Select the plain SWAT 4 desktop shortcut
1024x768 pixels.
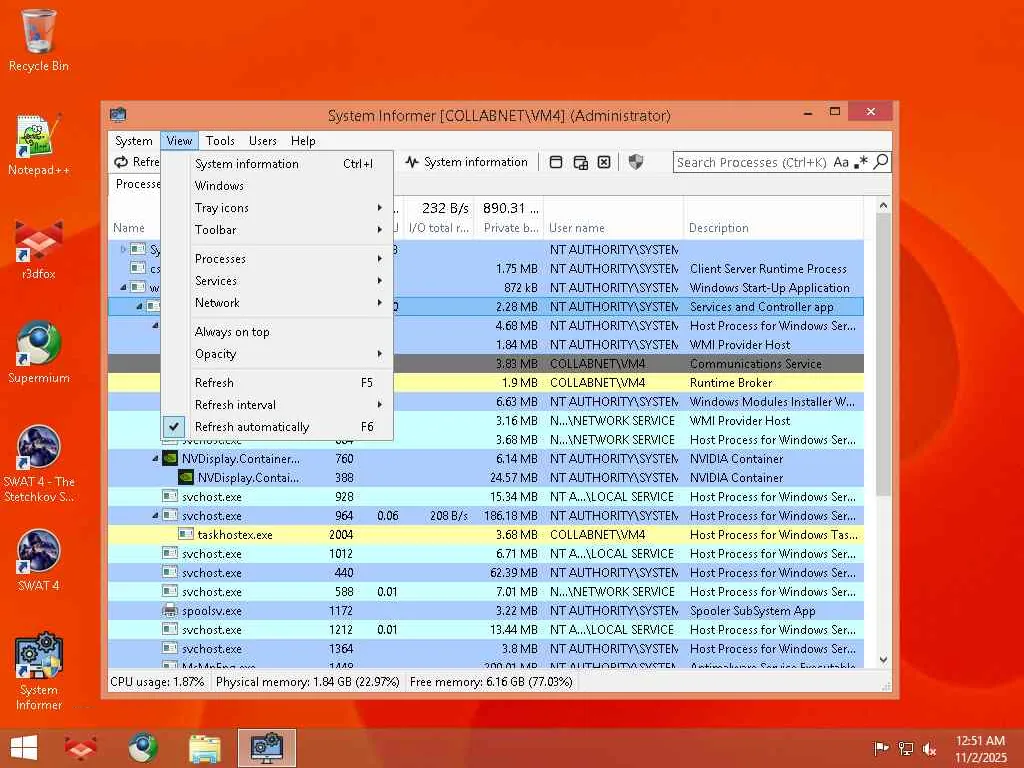click(39, 560)
